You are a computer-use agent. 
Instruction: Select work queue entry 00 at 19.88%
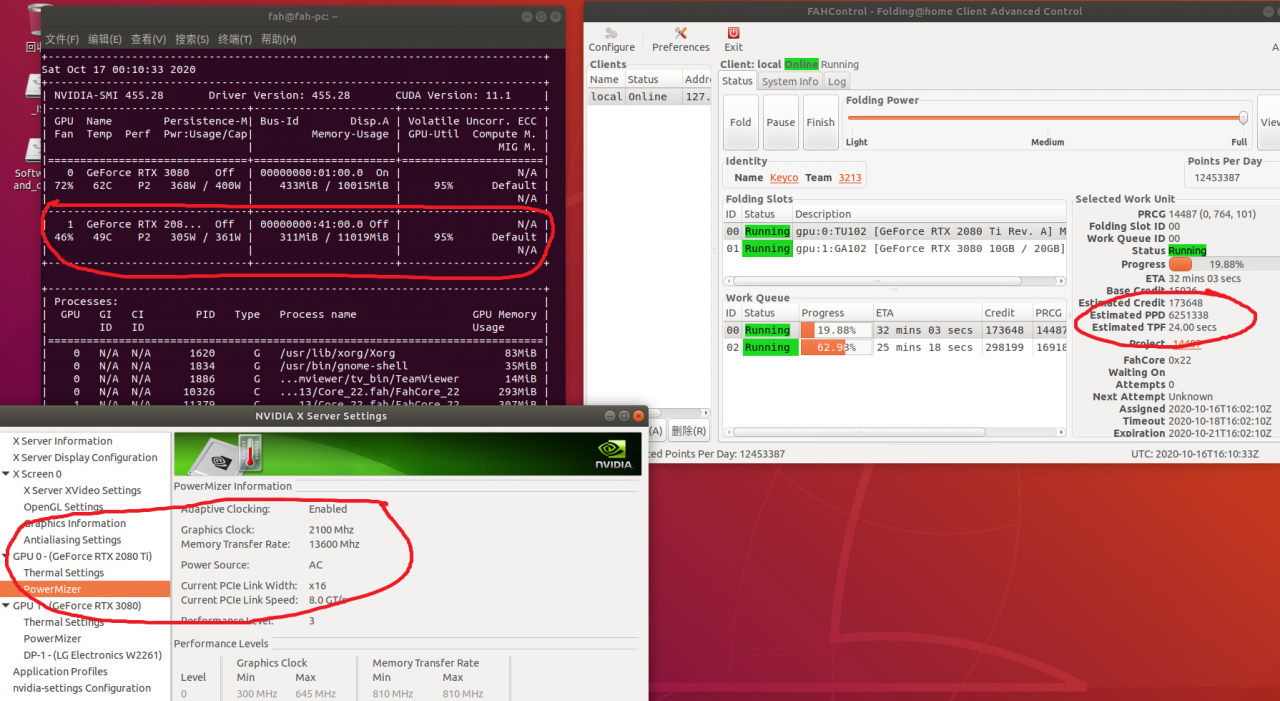(895, 330)
